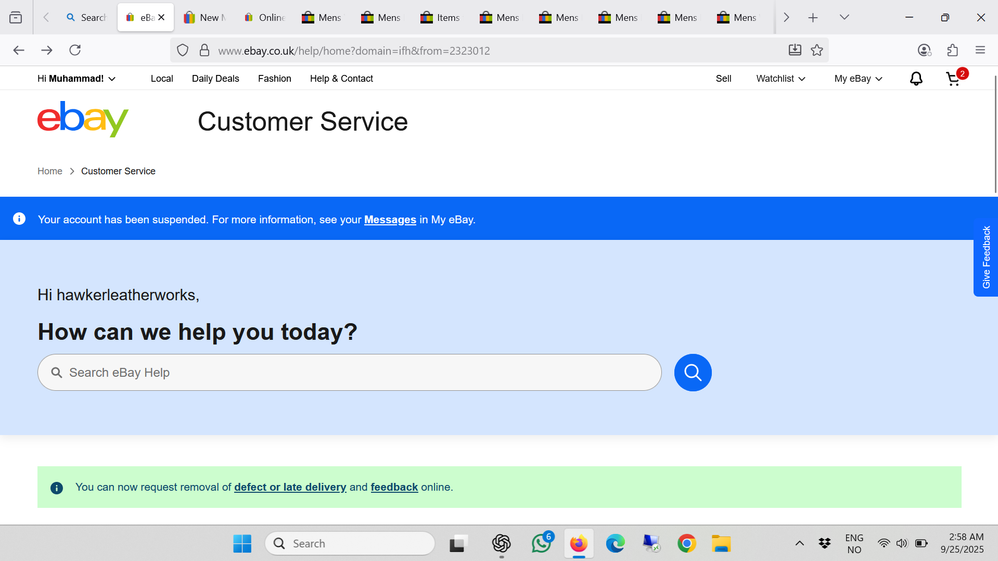Open the Windows Start menu

pos(242,544)
